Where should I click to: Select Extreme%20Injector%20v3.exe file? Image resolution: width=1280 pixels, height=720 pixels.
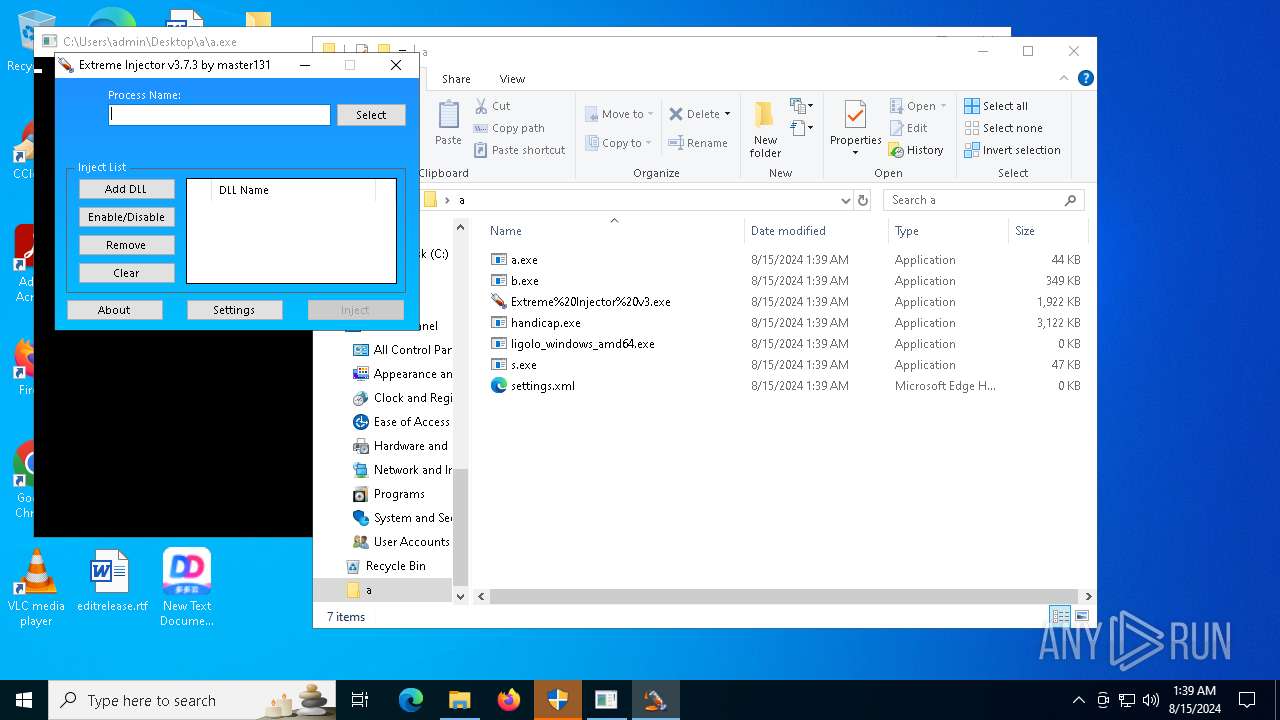click(x=590, y=302)
